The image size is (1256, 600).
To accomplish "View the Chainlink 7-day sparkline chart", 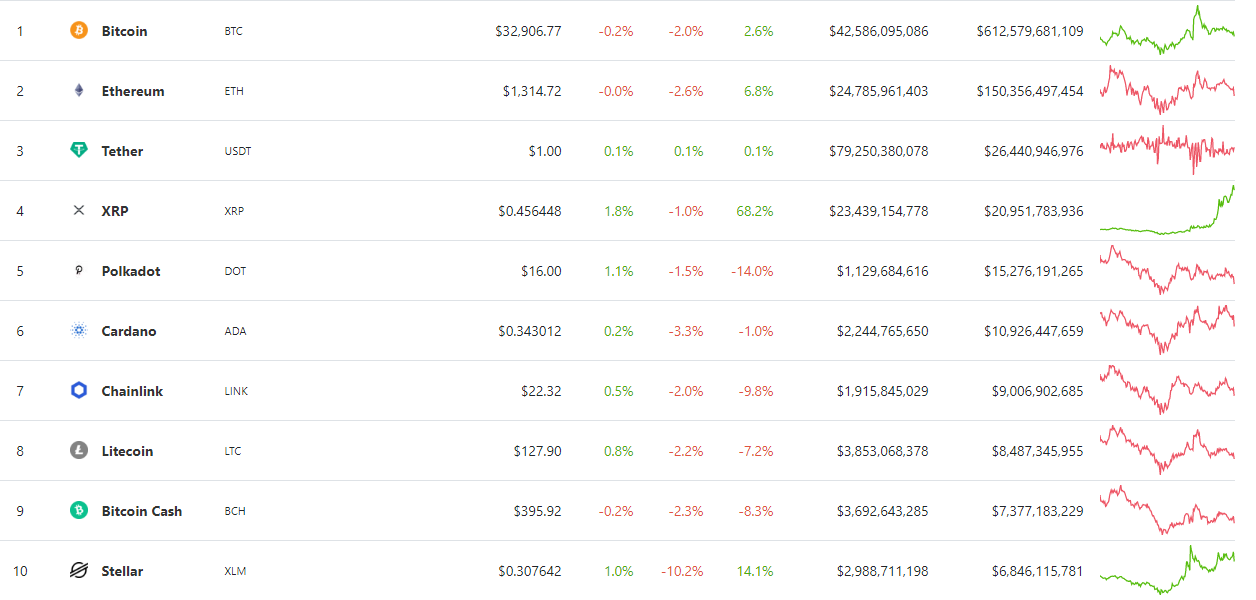I will pyautogui.click(x=1167, y=390).
